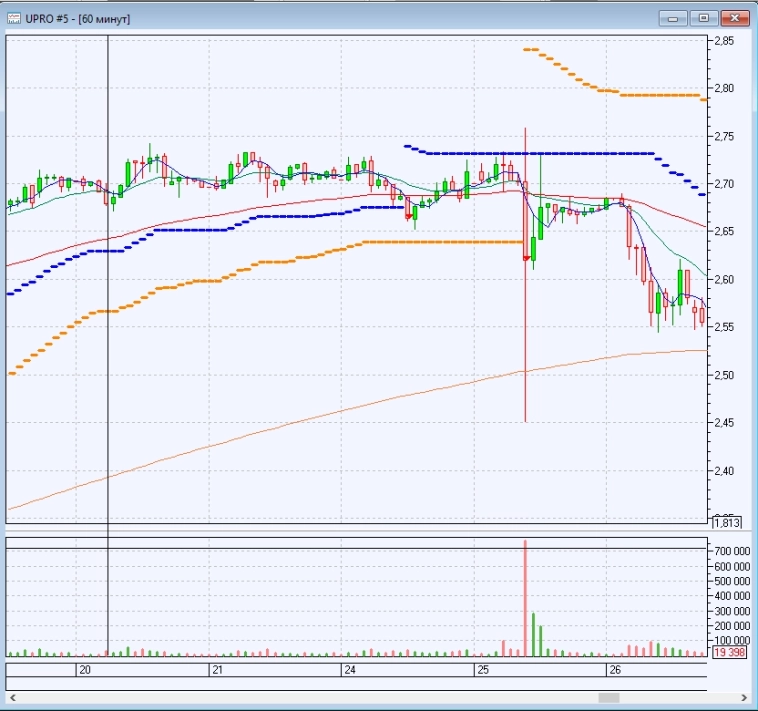Click the red 19 398 volume value label
The height and width of the screenshot is (711, 758).
(728, 653)
